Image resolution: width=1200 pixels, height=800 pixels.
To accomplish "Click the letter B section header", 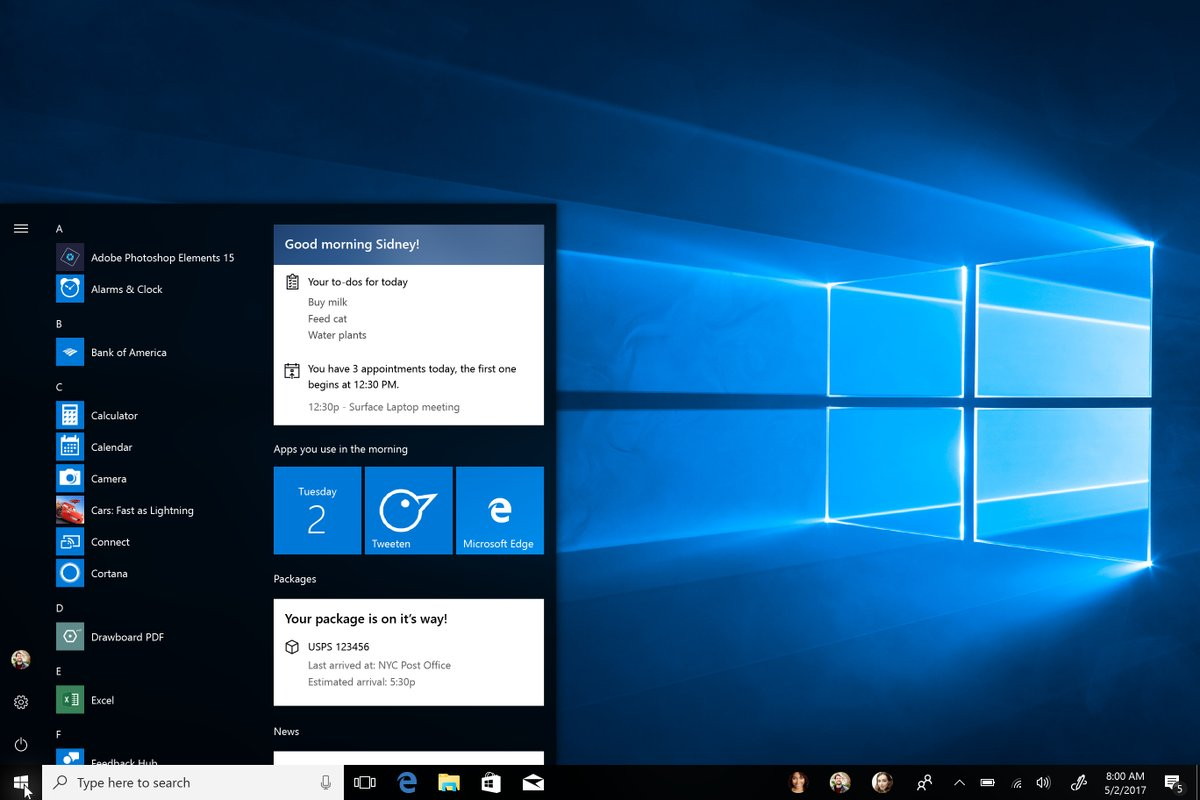I will [x=59, y=324].
